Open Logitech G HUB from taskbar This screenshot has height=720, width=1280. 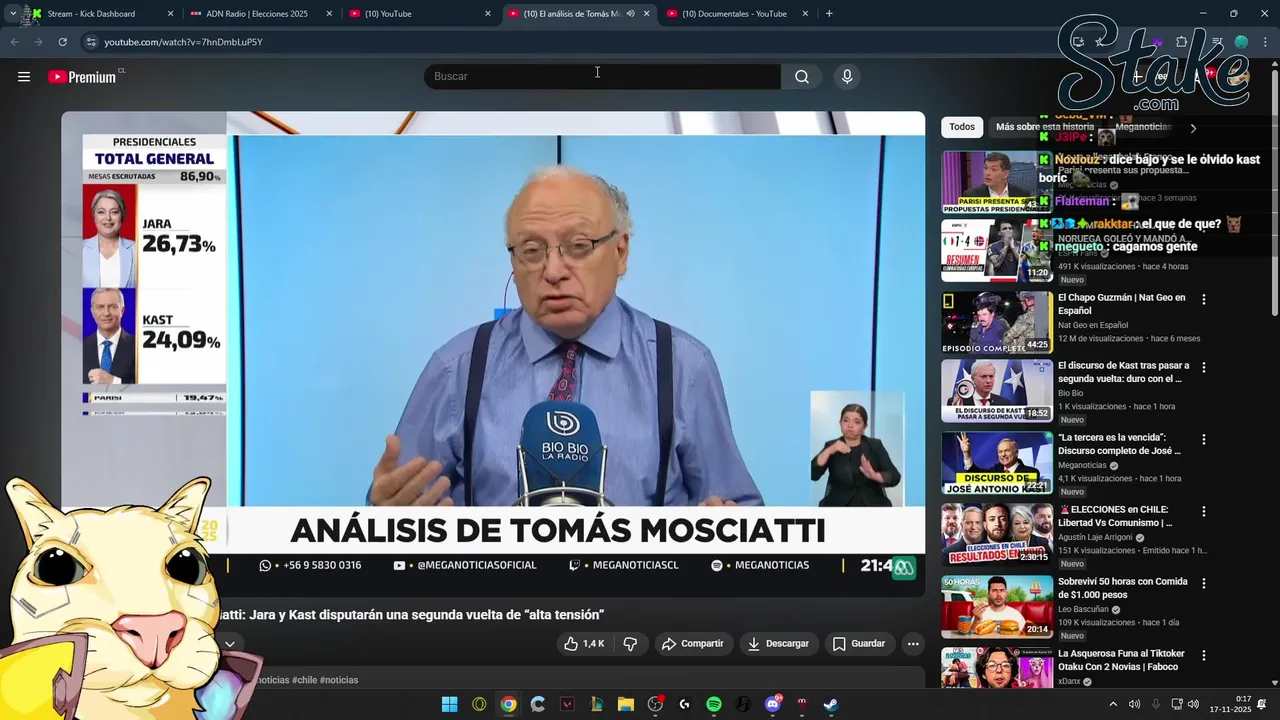click(684, 704)
